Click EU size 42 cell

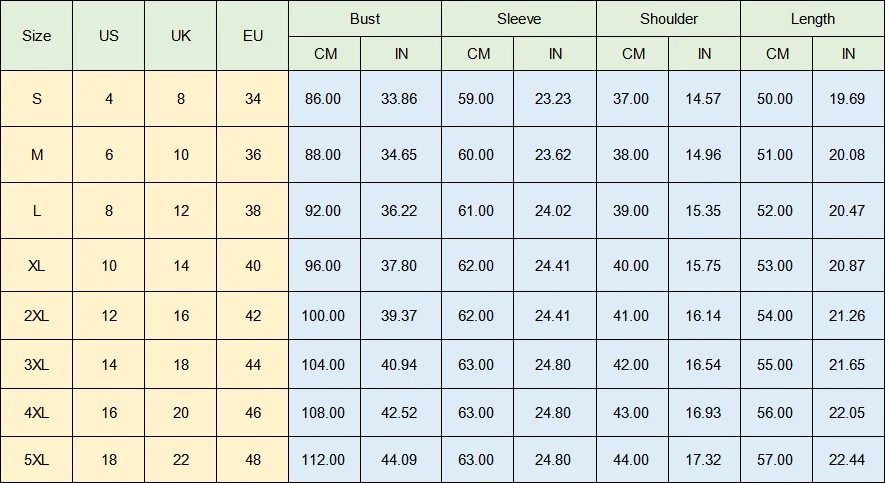(253, 315)
